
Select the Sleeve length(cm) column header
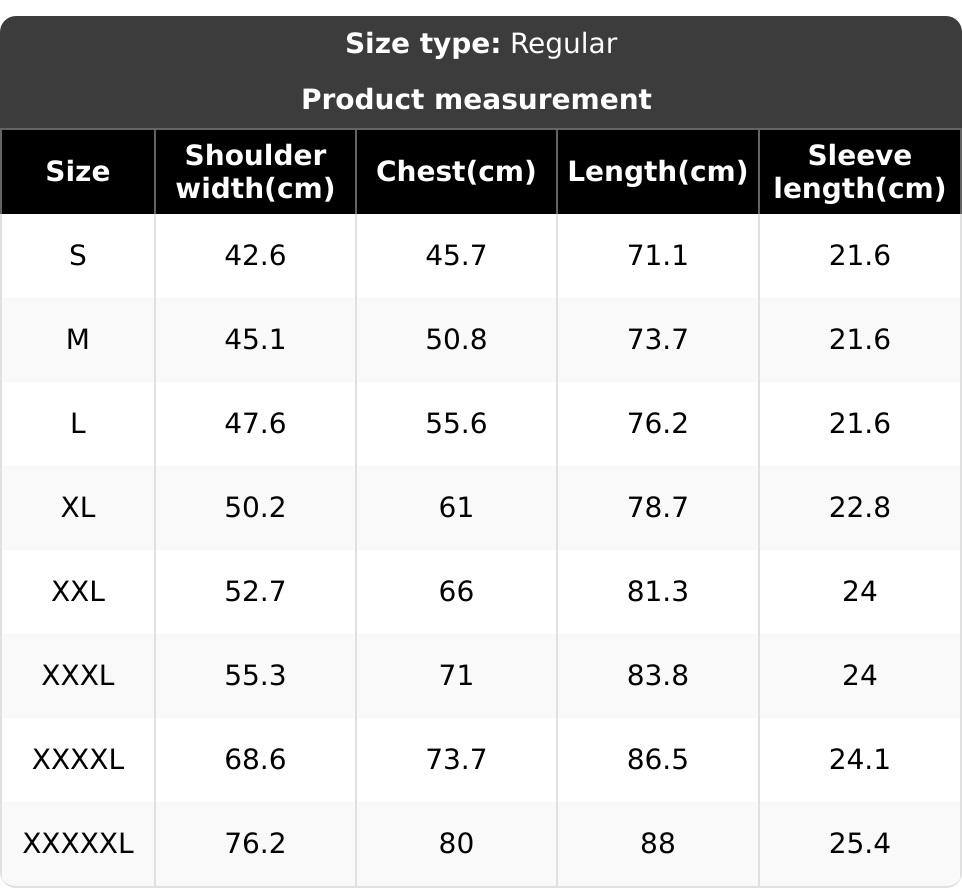pos(859,171)
